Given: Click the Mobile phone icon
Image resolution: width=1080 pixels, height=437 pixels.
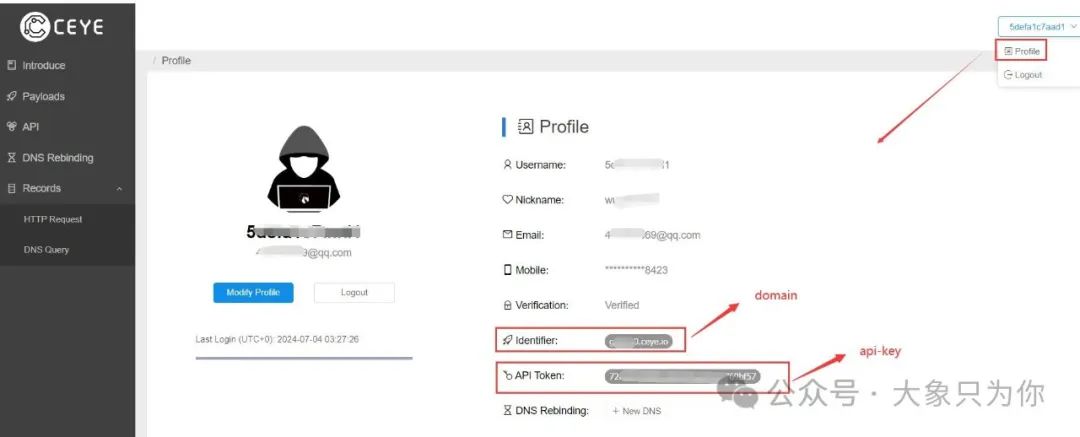Looking at the screenshot, I should coord(508,270).
